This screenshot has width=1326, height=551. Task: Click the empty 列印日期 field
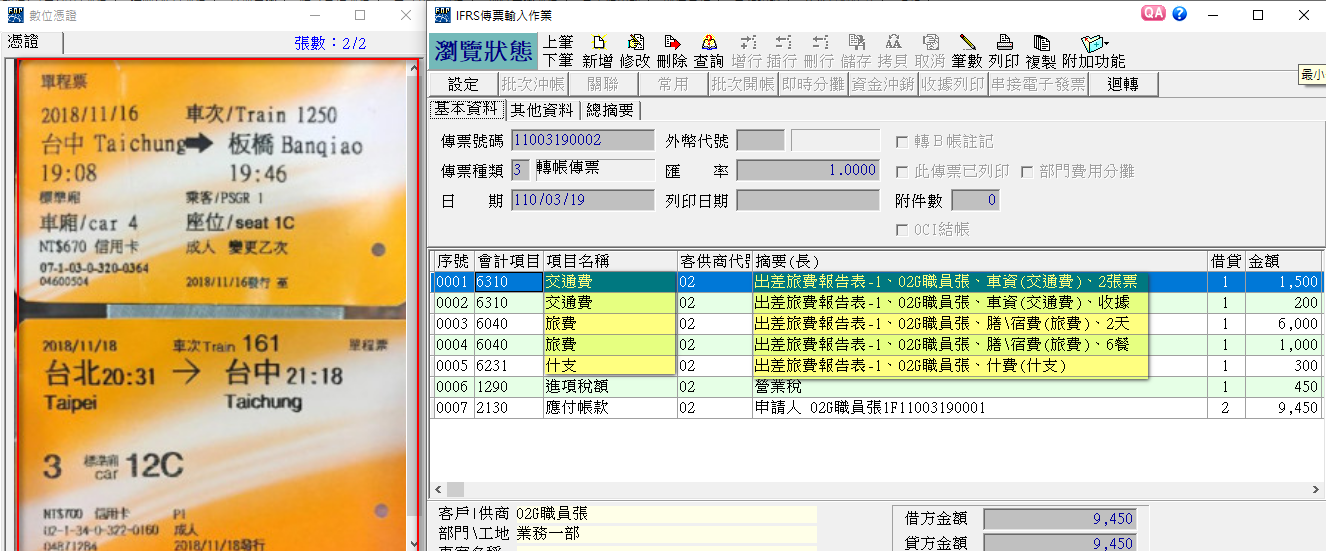808,200
